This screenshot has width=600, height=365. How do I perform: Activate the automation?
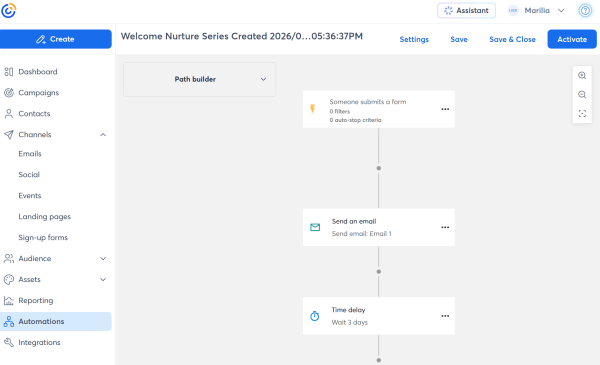tap(572, 39)
